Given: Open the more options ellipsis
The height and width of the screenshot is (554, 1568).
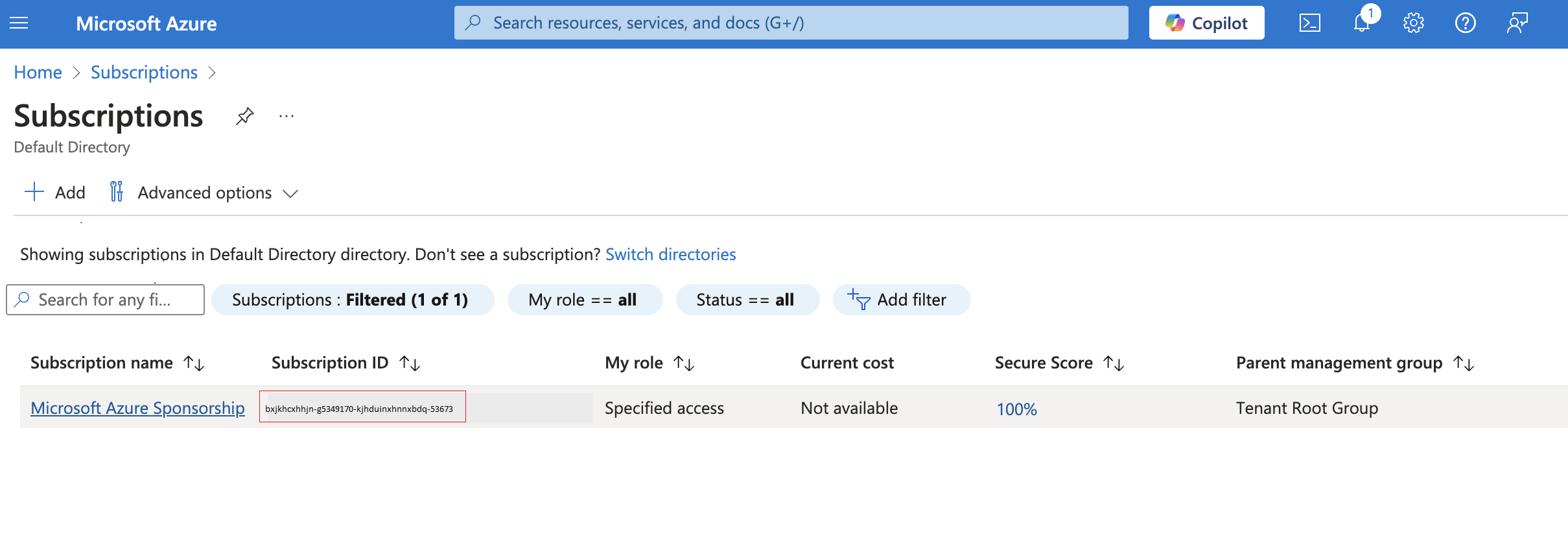Looking at the screenshot, I should point(287,117).
